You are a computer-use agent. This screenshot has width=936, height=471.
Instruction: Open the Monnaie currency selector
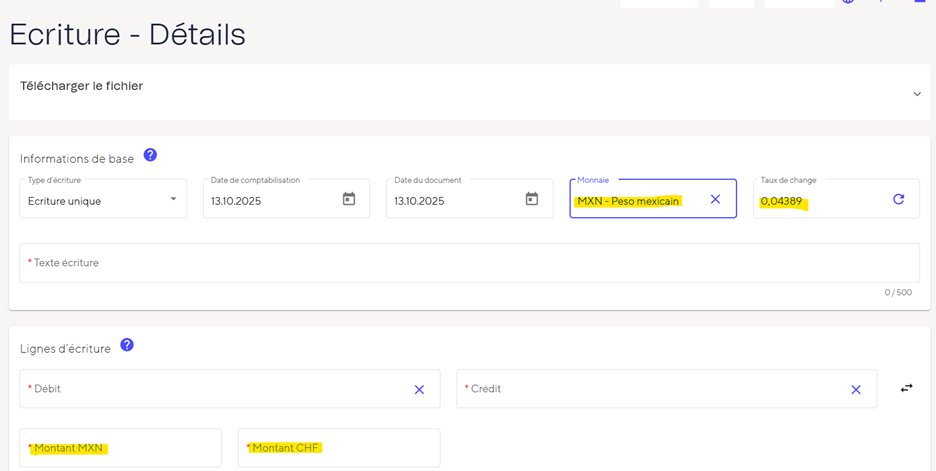[x=635, y=200]
